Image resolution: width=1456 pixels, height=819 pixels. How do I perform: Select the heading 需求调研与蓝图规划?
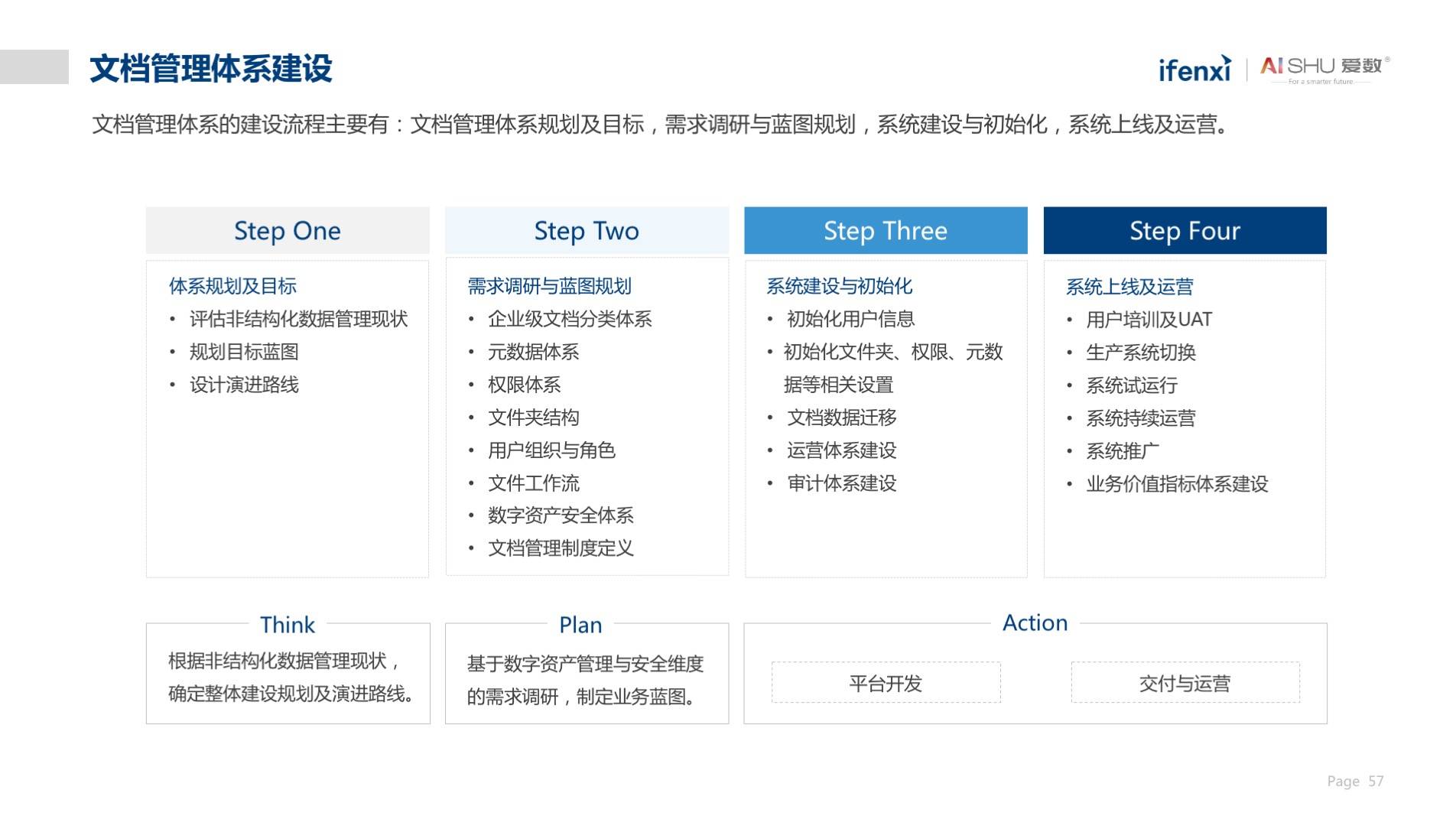coord(549,286)
